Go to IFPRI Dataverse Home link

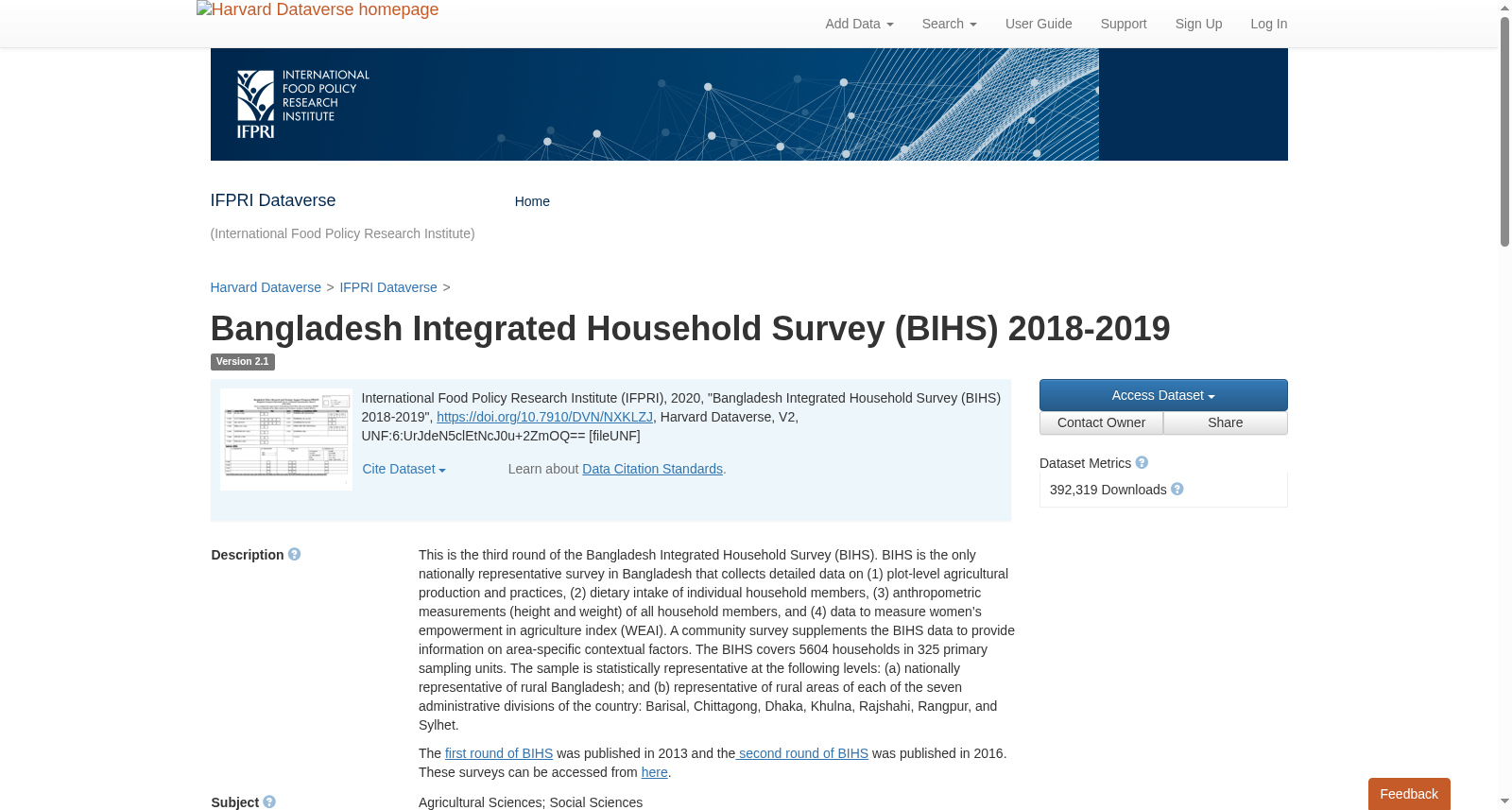(x=532, y=201)
